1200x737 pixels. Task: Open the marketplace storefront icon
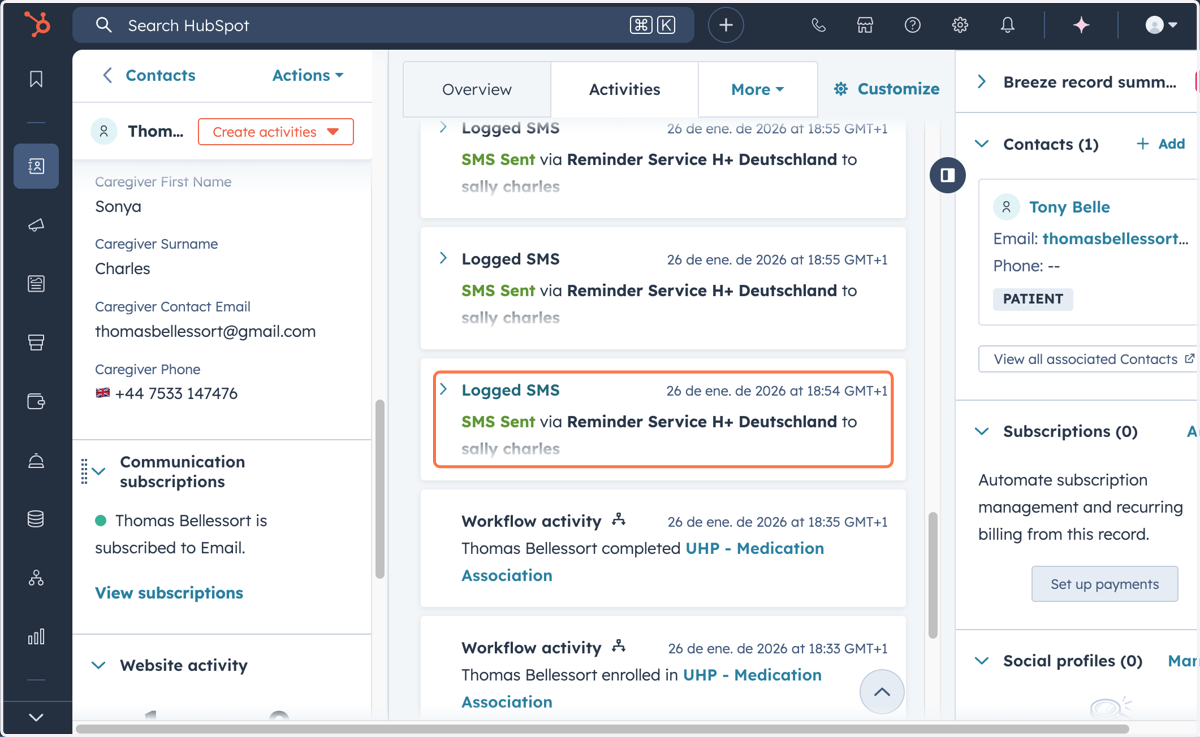865,25
